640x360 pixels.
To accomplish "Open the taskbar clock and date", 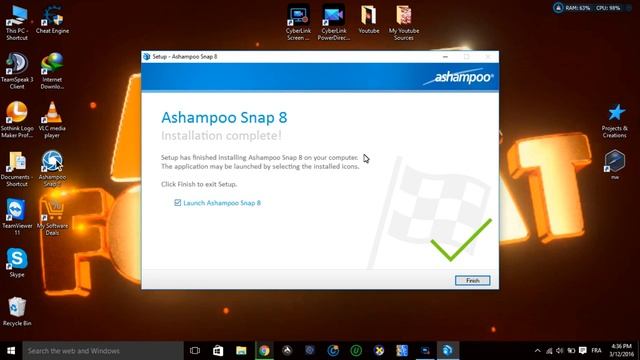I will [x=622, y=351].
